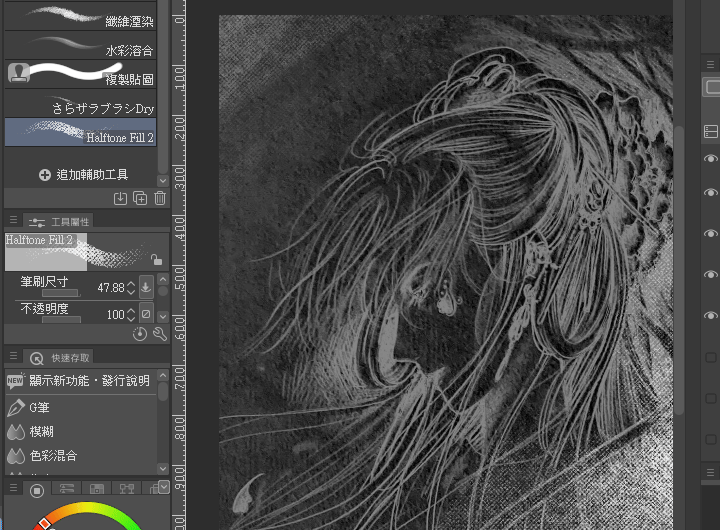This screenshot has height=530, width=720.
Task: Open brush size dynamics settings beside 47.88
Action: point(146,288)
